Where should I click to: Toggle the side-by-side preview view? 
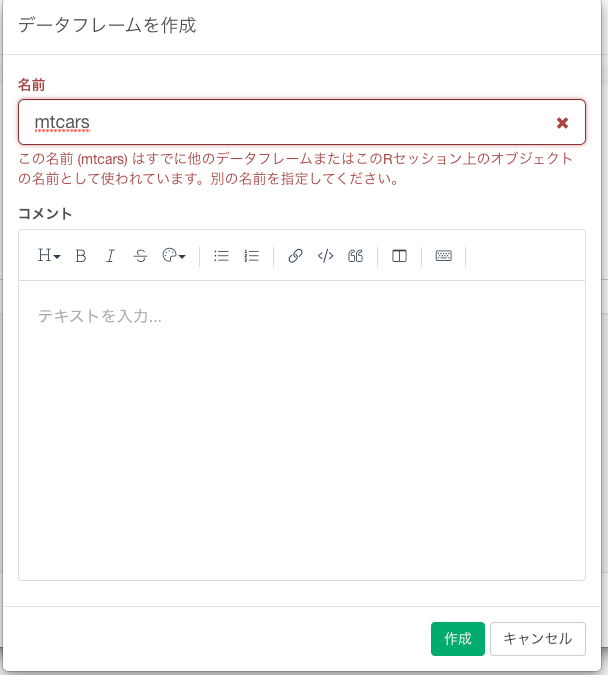point(399,256)
